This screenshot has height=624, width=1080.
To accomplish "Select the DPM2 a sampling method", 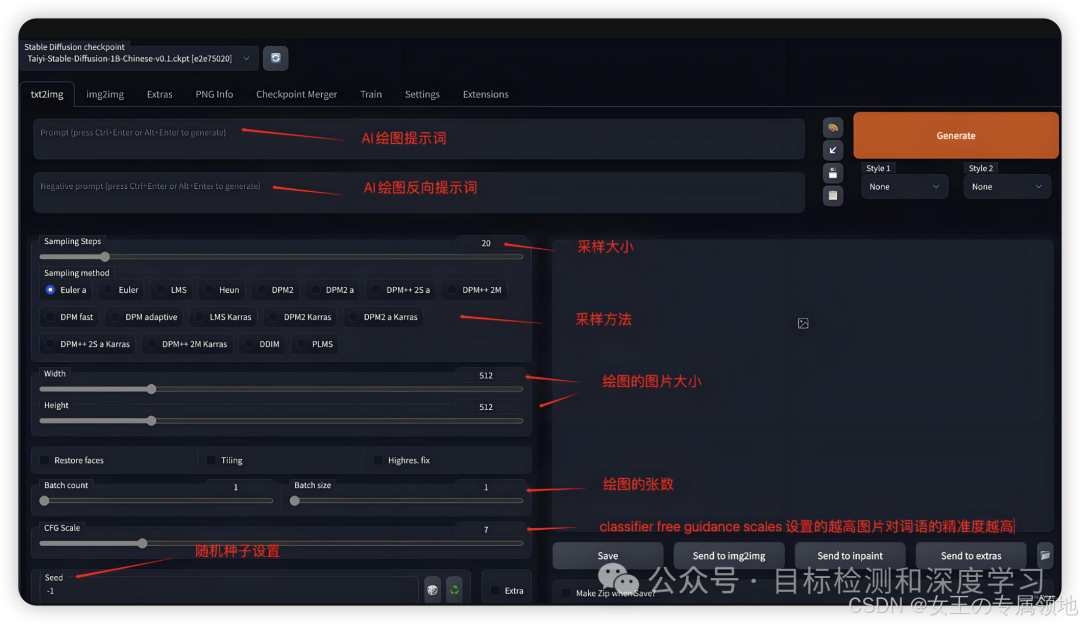I will coord(333,290).
